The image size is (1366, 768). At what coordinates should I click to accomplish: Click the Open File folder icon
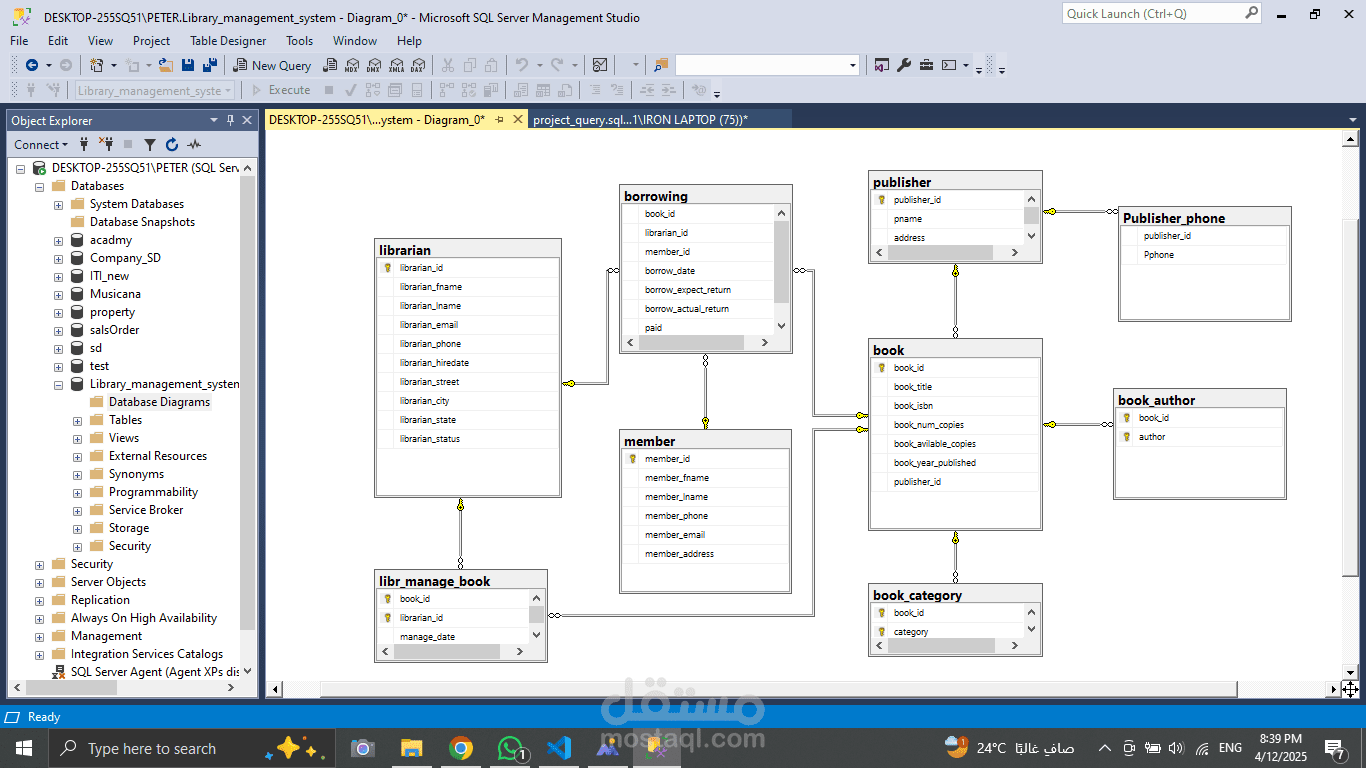click(166, 65)
